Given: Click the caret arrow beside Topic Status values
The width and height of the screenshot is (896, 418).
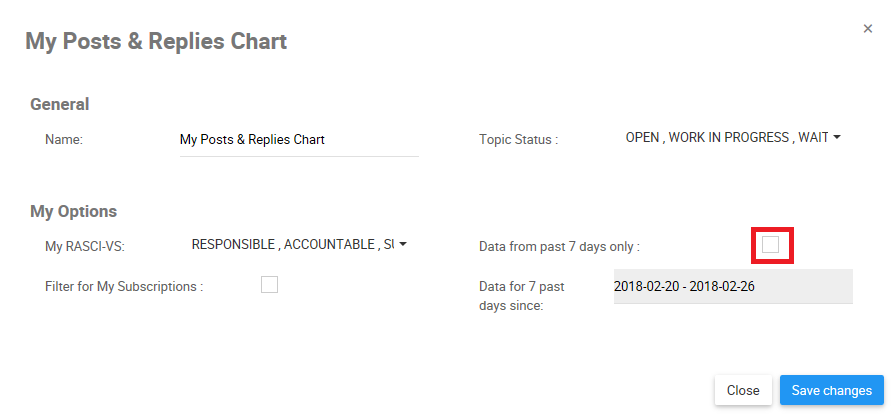Looking at the screenshot, I should point(836,138).
